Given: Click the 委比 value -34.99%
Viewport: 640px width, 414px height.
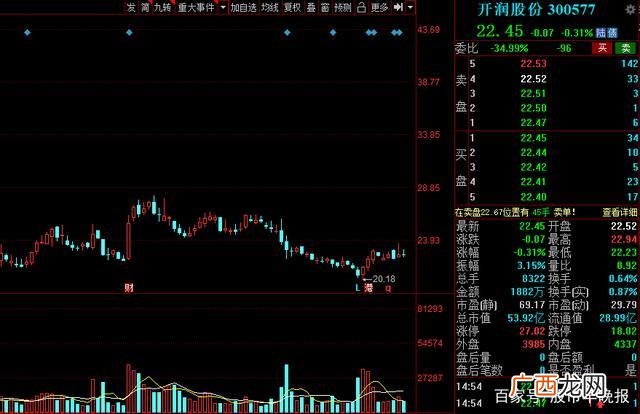Looking at the screenshot, I should tap(509, 49).
